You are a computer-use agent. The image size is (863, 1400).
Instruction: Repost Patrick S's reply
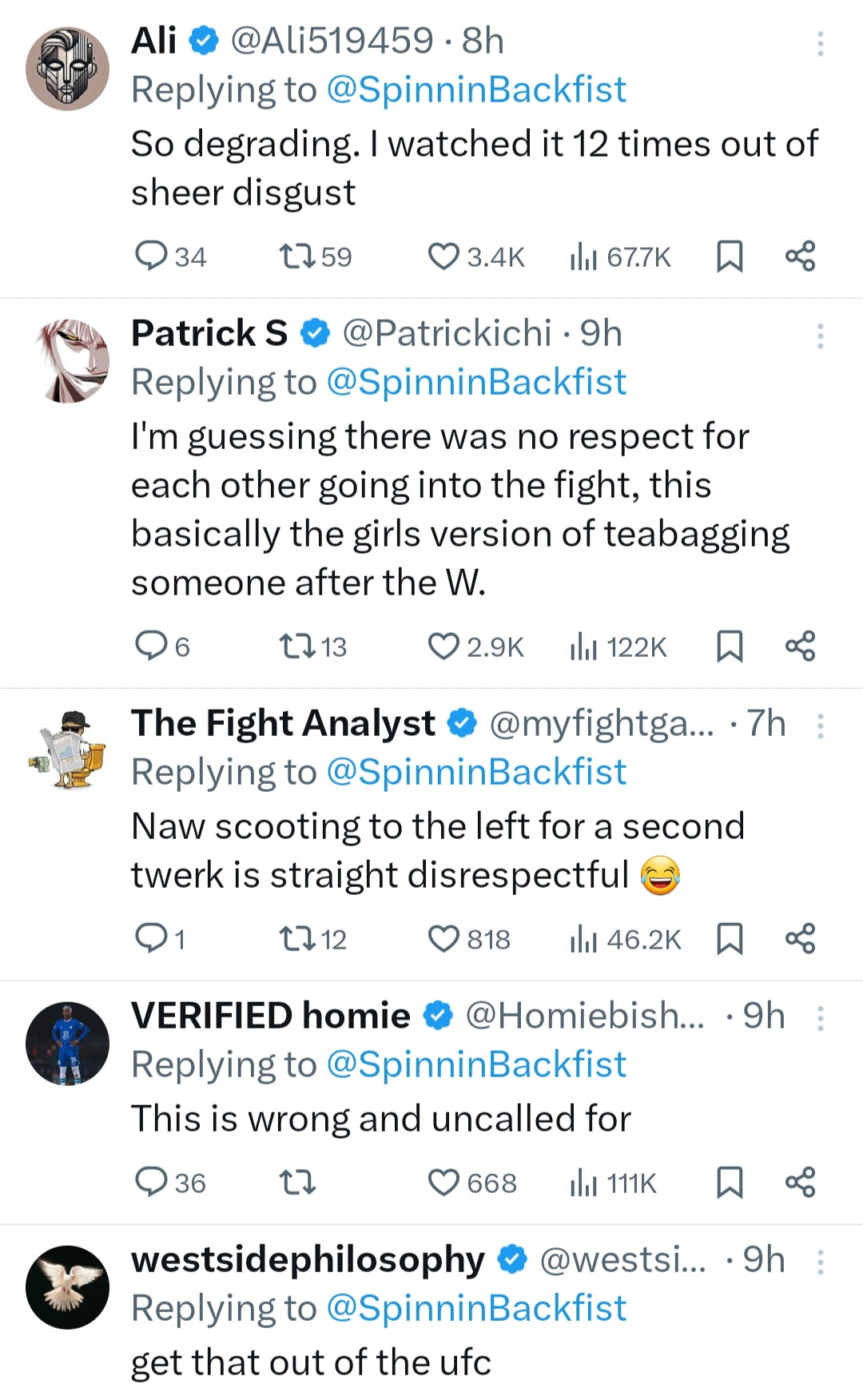pos(296,646)
